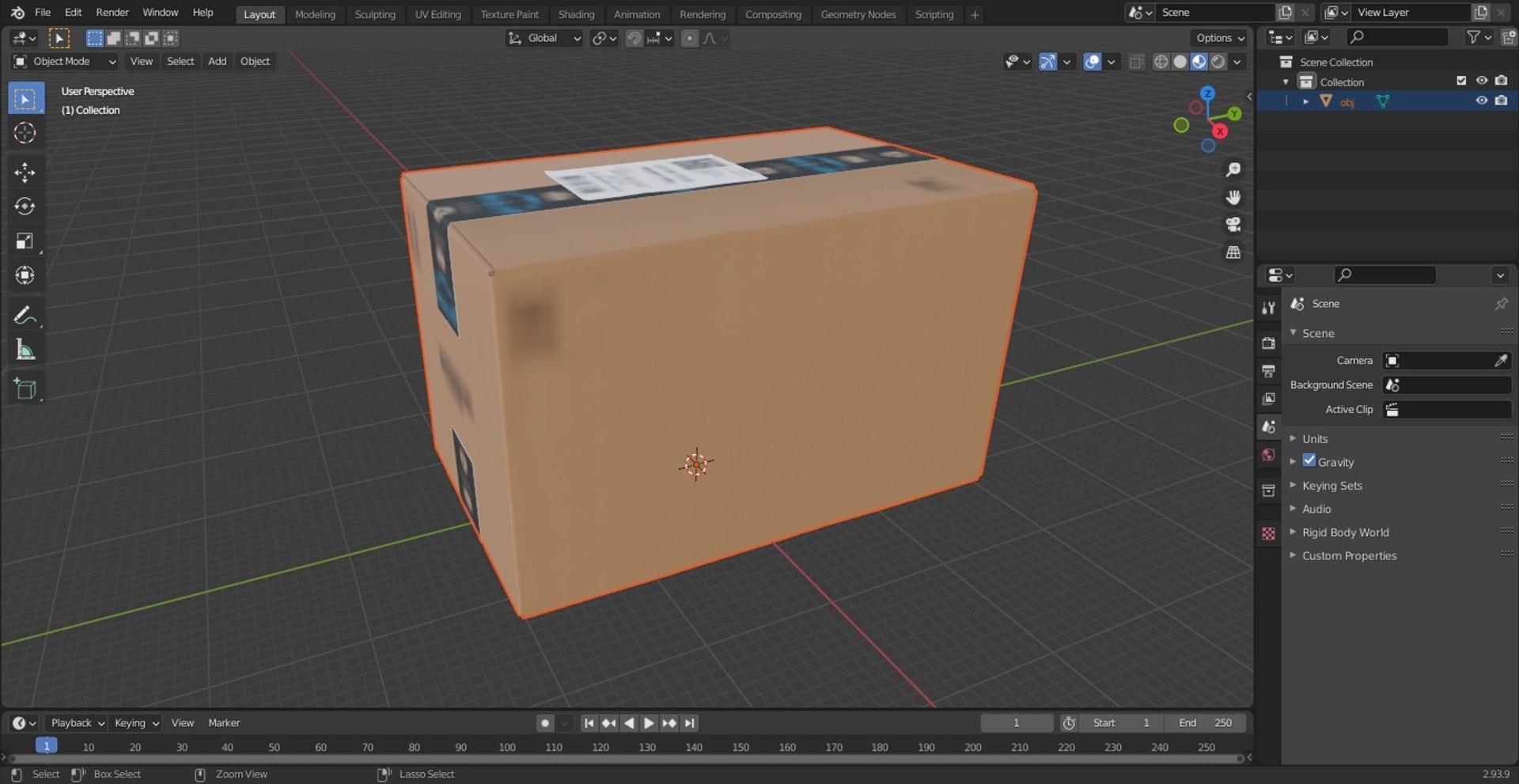The height and width of the screenshot is (784, 1519).
Task: Pin the Scene properties panel
Action: pos(1501,304)
